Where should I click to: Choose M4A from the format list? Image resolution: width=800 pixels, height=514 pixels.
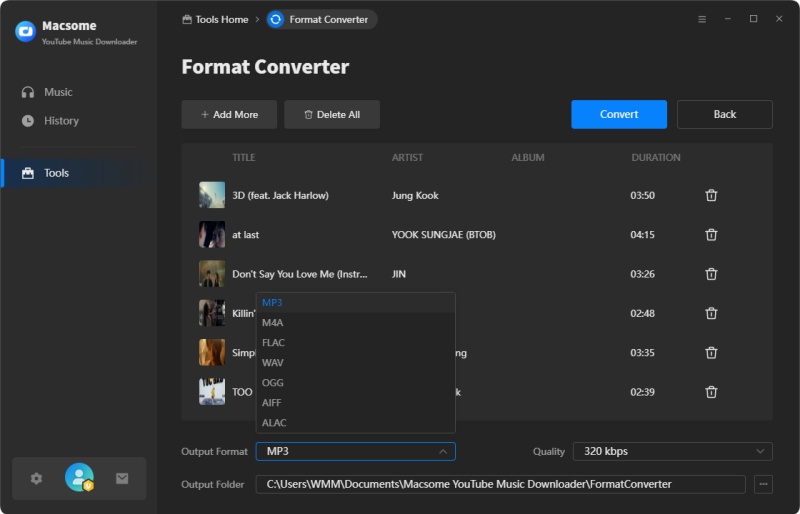[x=356, y=323]
